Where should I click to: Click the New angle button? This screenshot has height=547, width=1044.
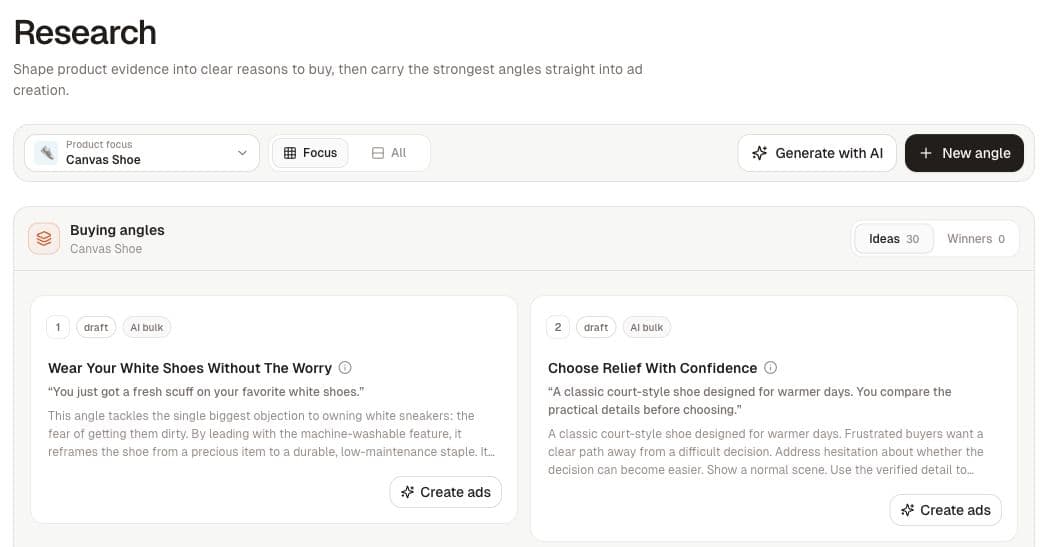(964, 153)
